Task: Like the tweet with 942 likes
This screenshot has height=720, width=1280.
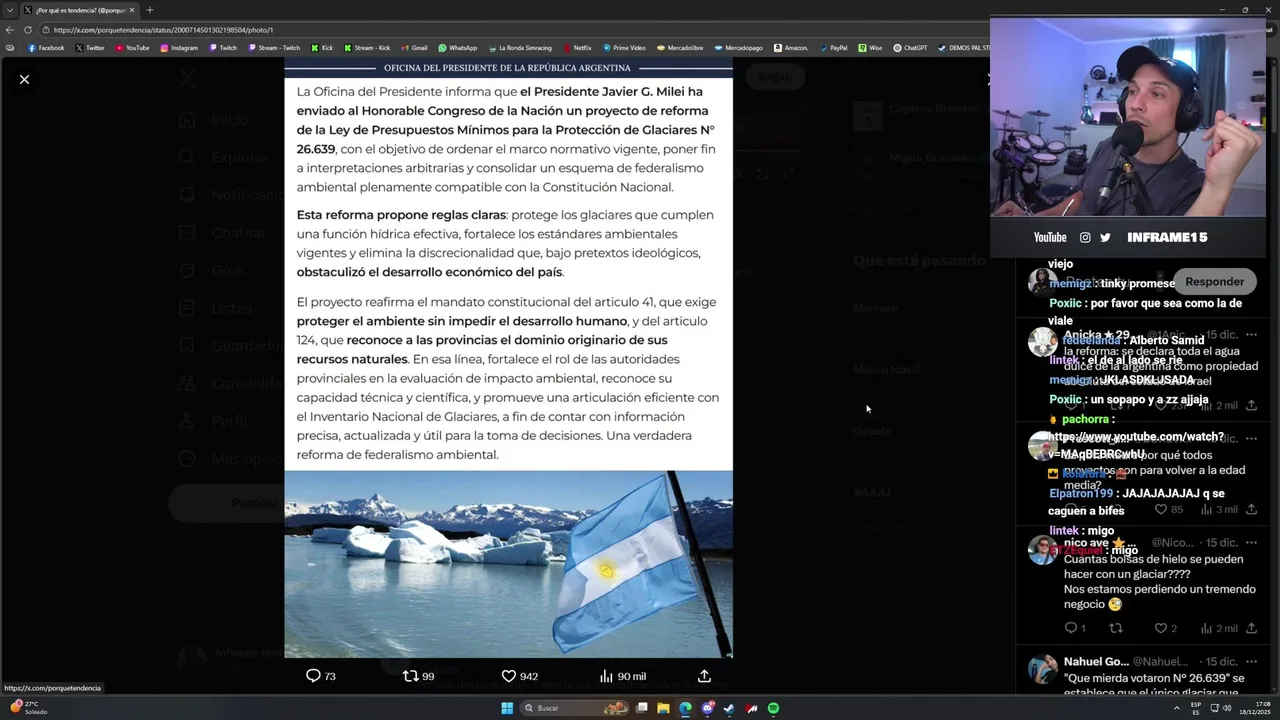Action: click(519, 676)
